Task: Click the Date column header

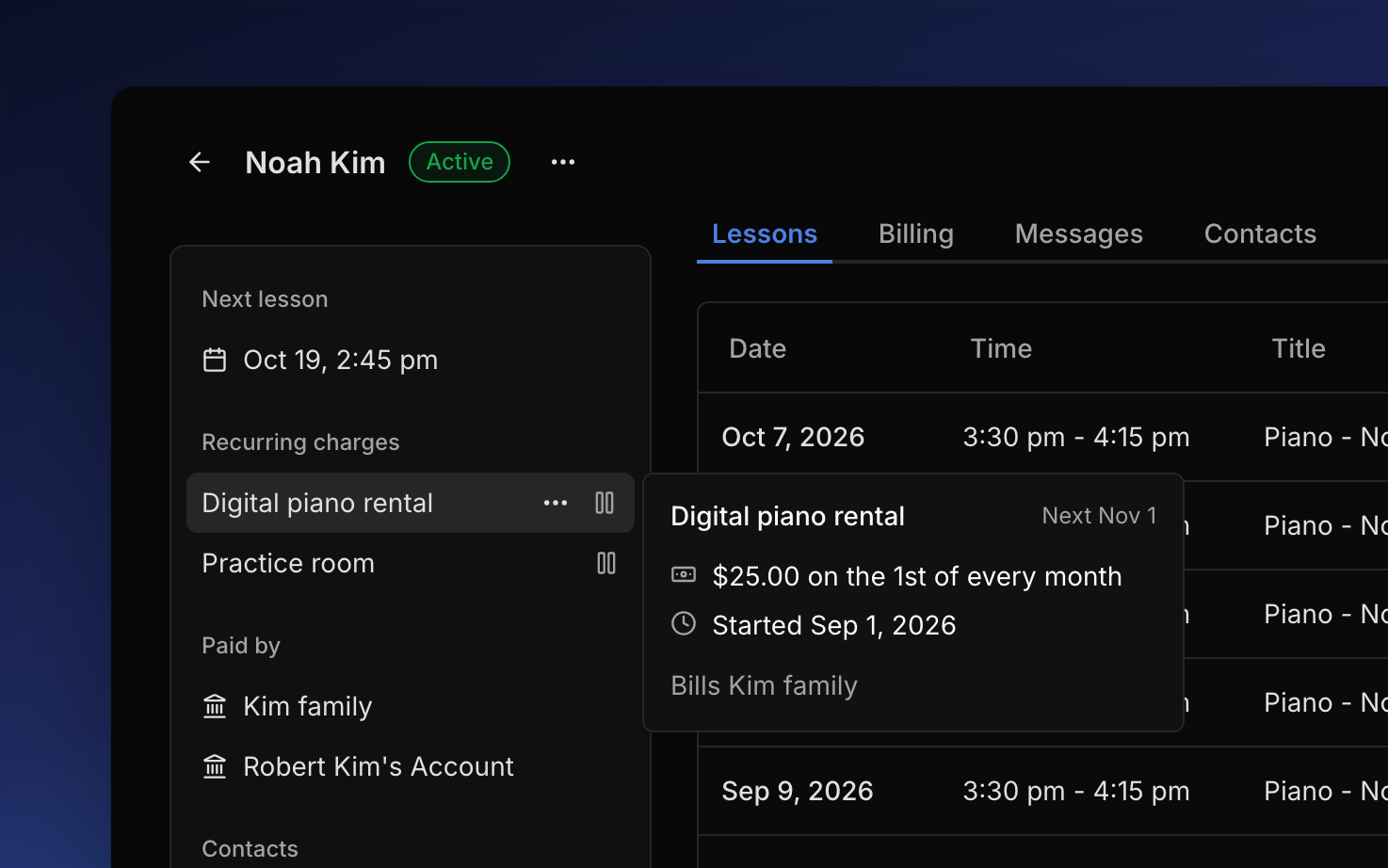Action: 758,348
